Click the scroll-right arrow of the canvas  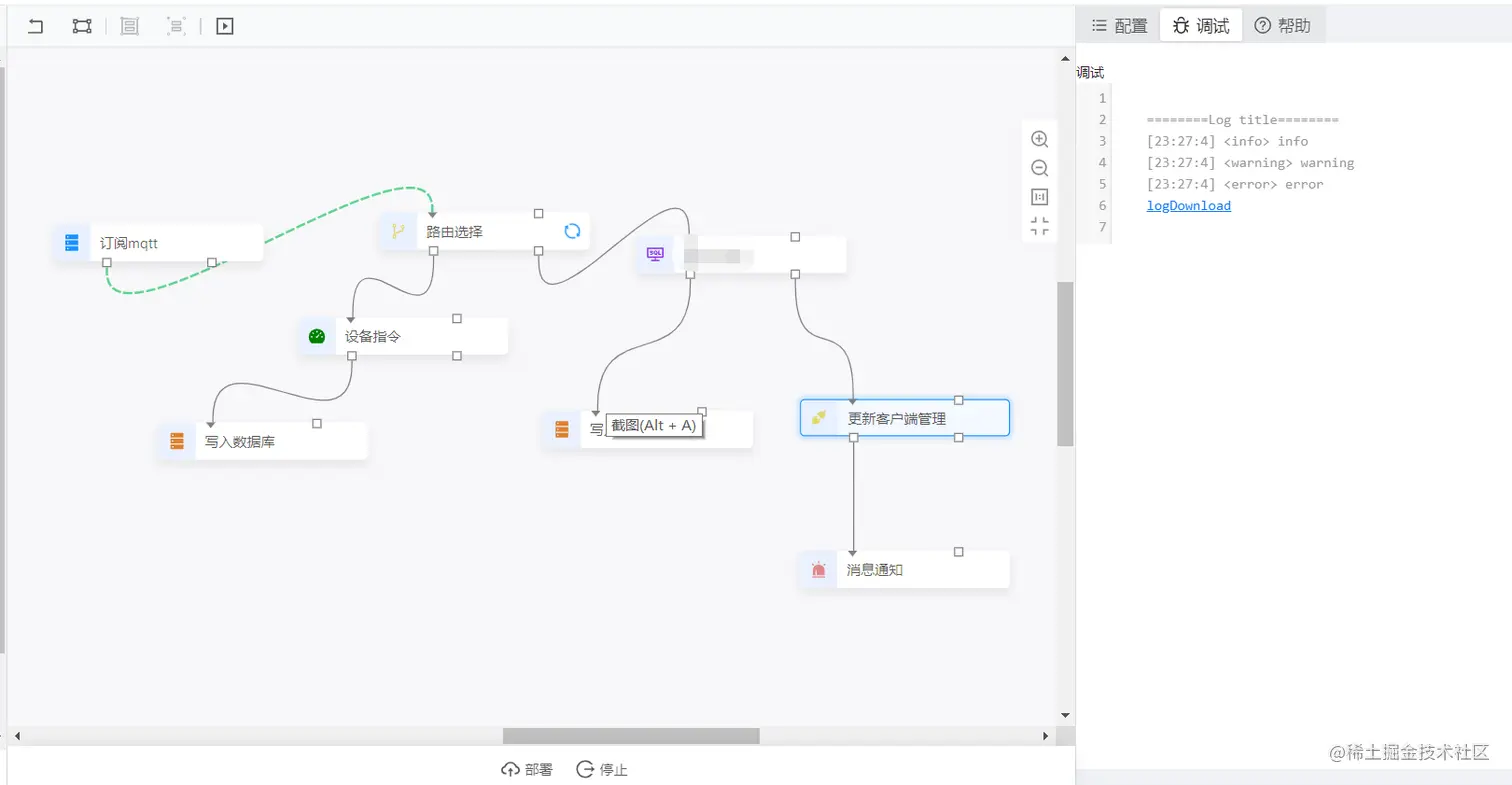point(1046,736)
